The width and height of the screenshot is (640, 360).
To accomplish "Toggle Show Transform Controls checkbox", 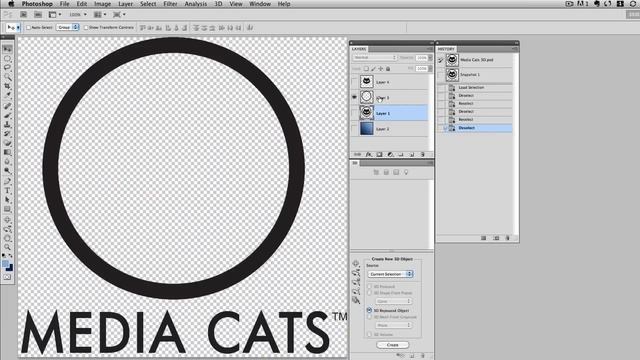I will pos(86,28).
